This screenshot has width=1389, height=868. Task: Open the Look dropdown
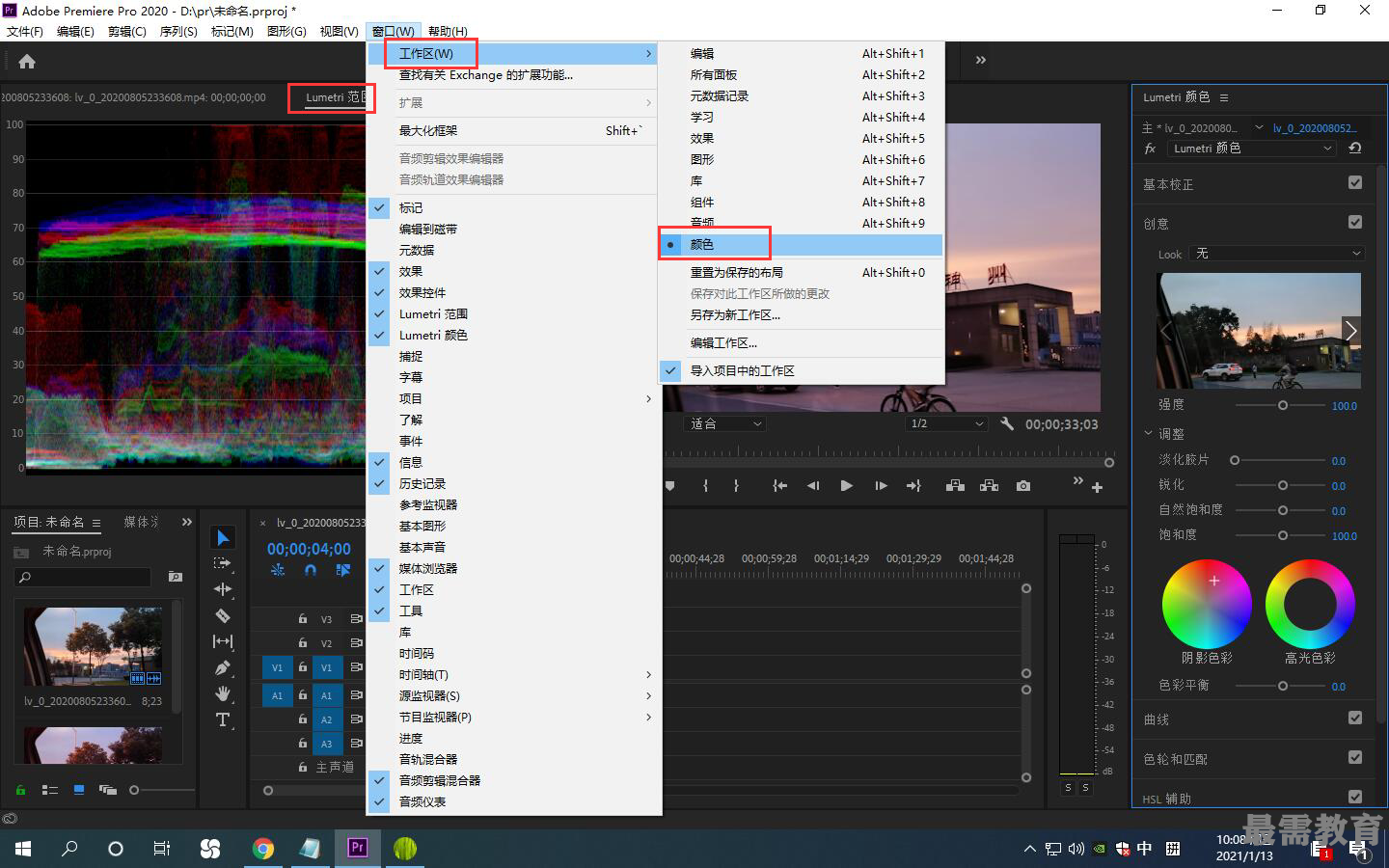click(x=1278, y=254)
